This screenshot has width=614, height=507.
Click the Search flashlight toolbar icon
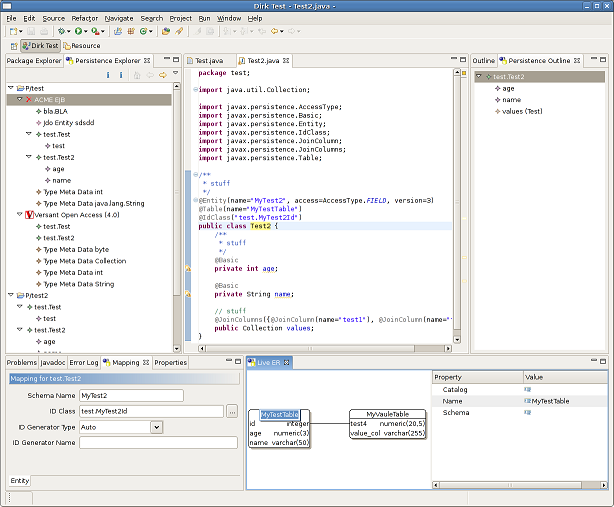[x=179, y=31]
